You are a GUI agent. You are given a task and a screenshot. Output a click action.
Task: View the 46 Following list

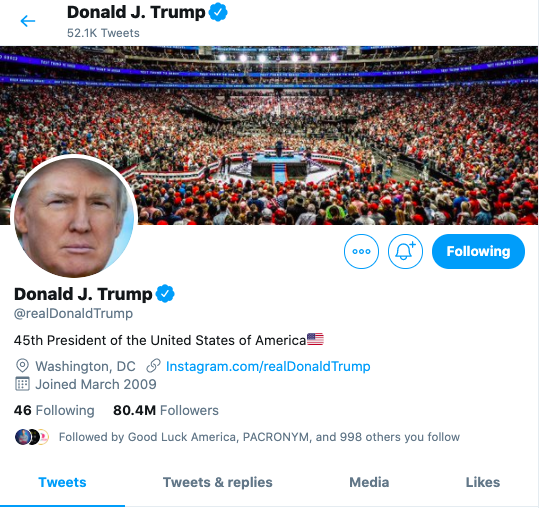coord(54,411)
